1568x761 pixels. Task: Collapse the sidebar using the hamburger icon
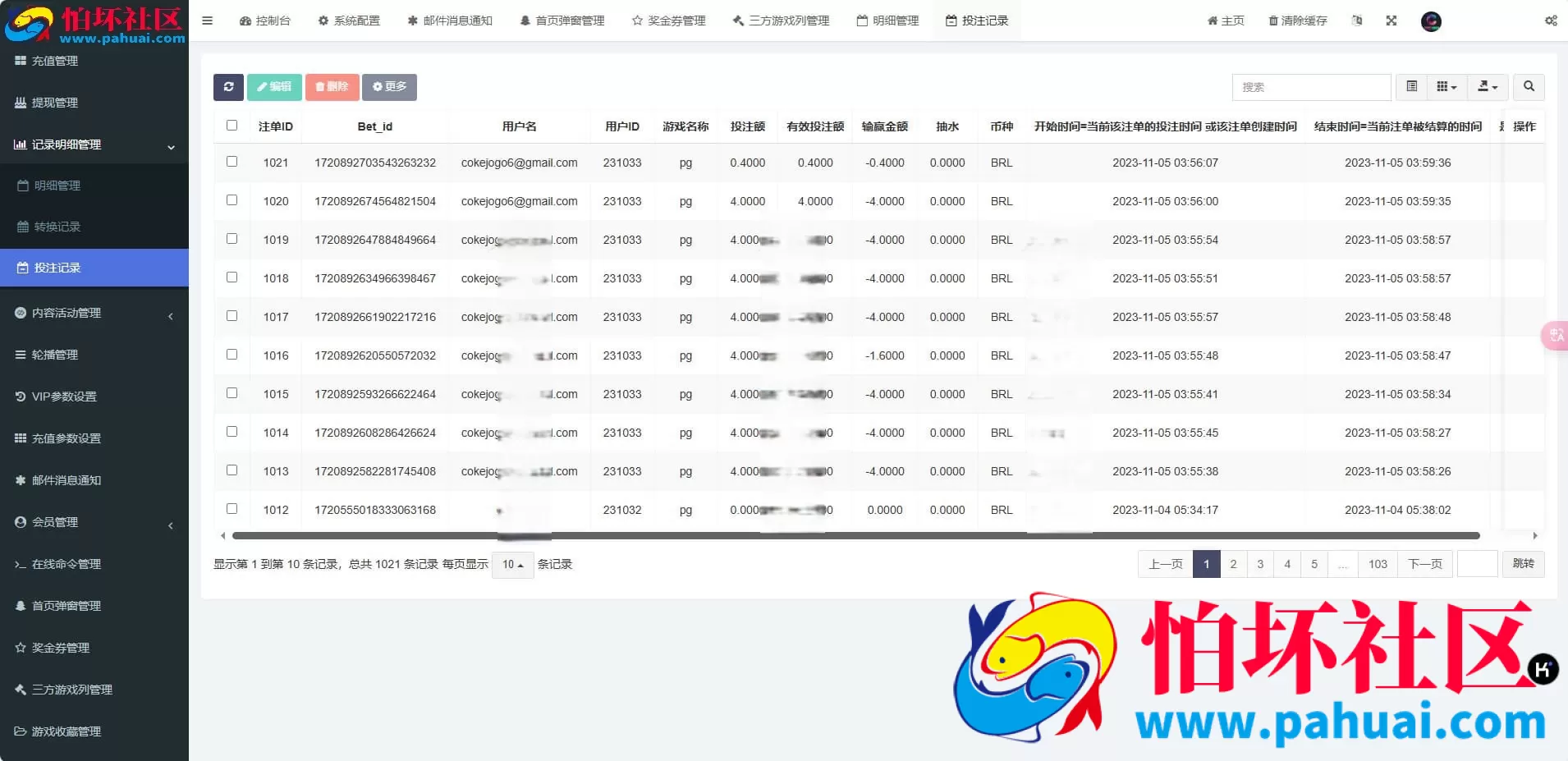[x=208, y=21]
